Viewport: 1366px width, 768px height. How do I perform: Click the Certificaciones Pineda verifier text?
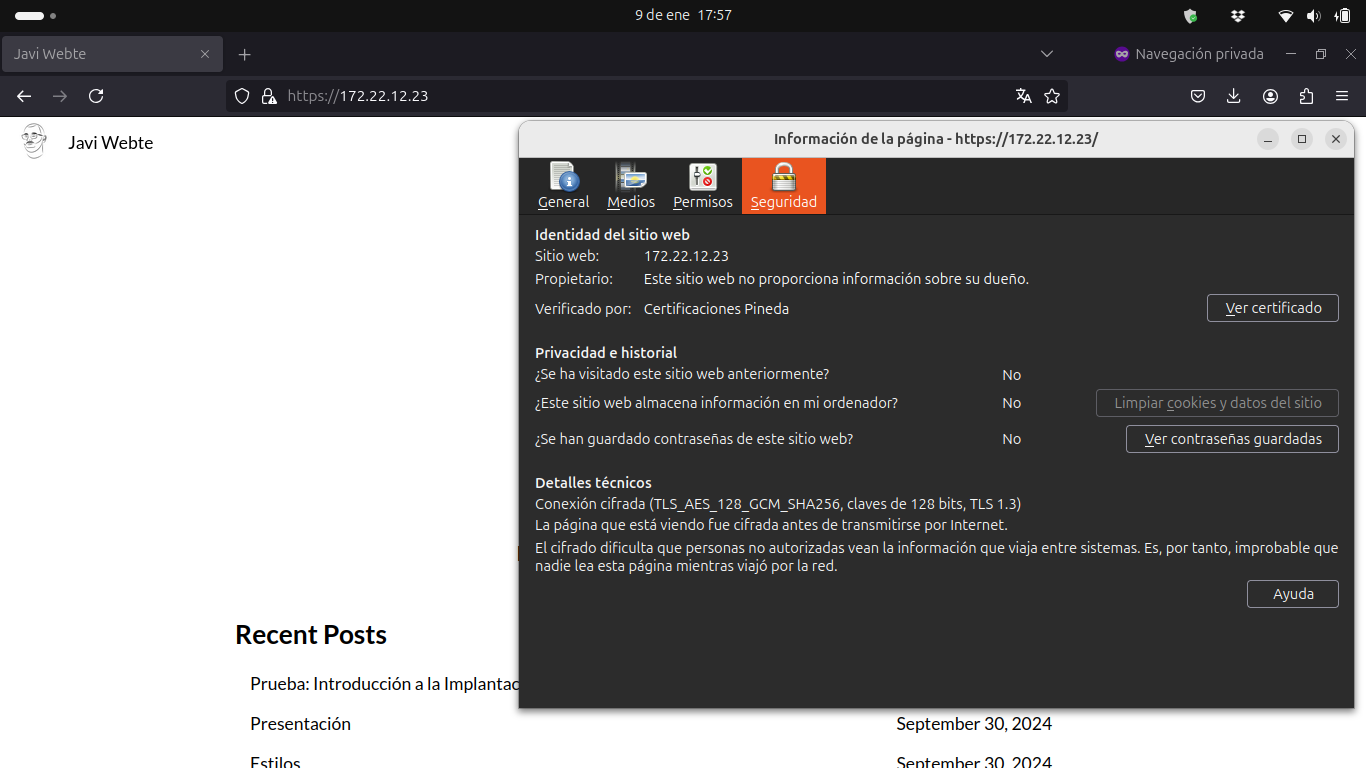pyautogui.click(x=716, y=309)
